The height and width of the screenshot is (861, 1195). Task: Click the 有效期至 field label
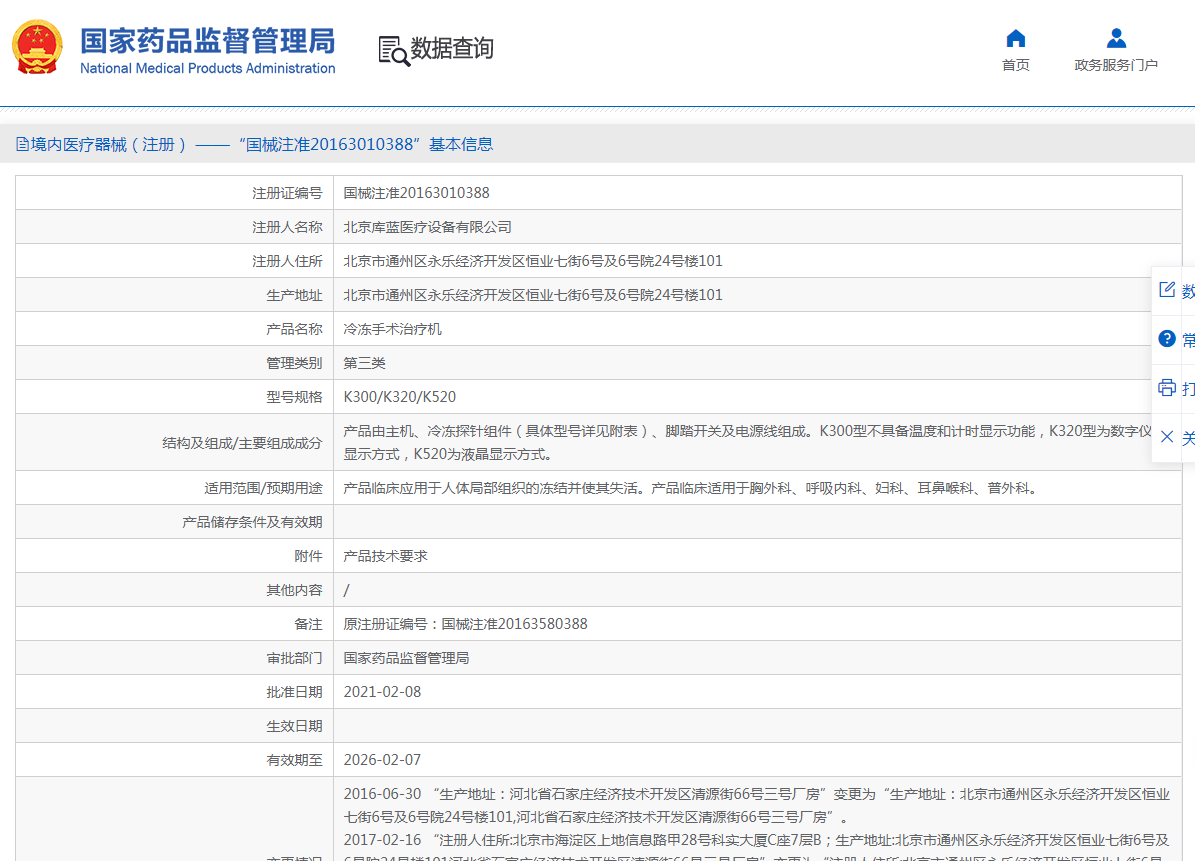294,760
